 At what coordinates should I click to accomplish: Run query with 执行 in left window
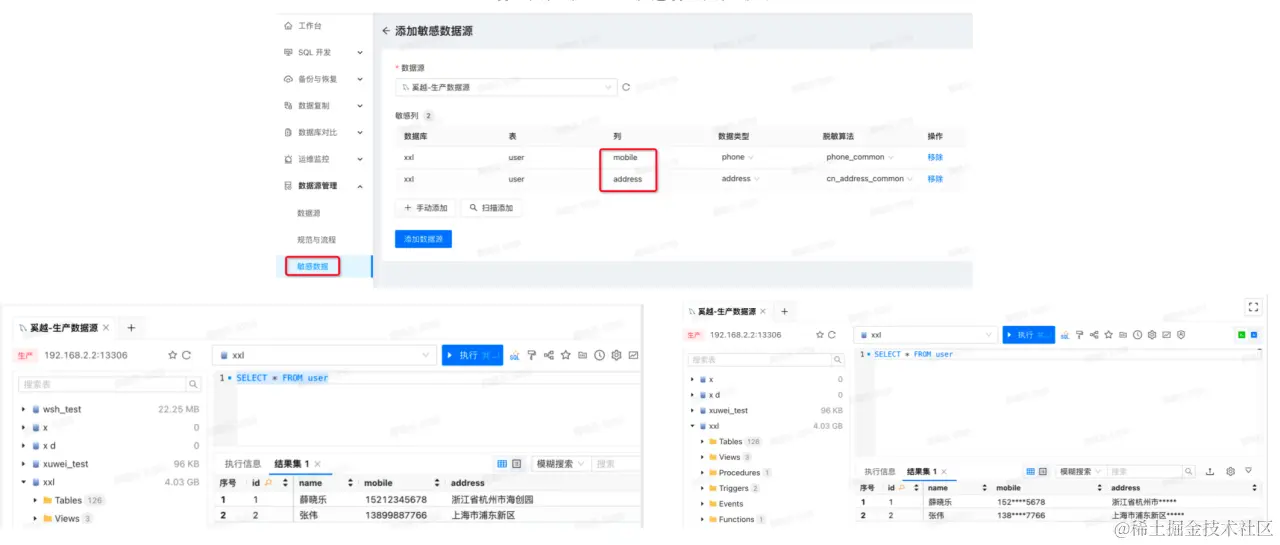click(472, 355)
